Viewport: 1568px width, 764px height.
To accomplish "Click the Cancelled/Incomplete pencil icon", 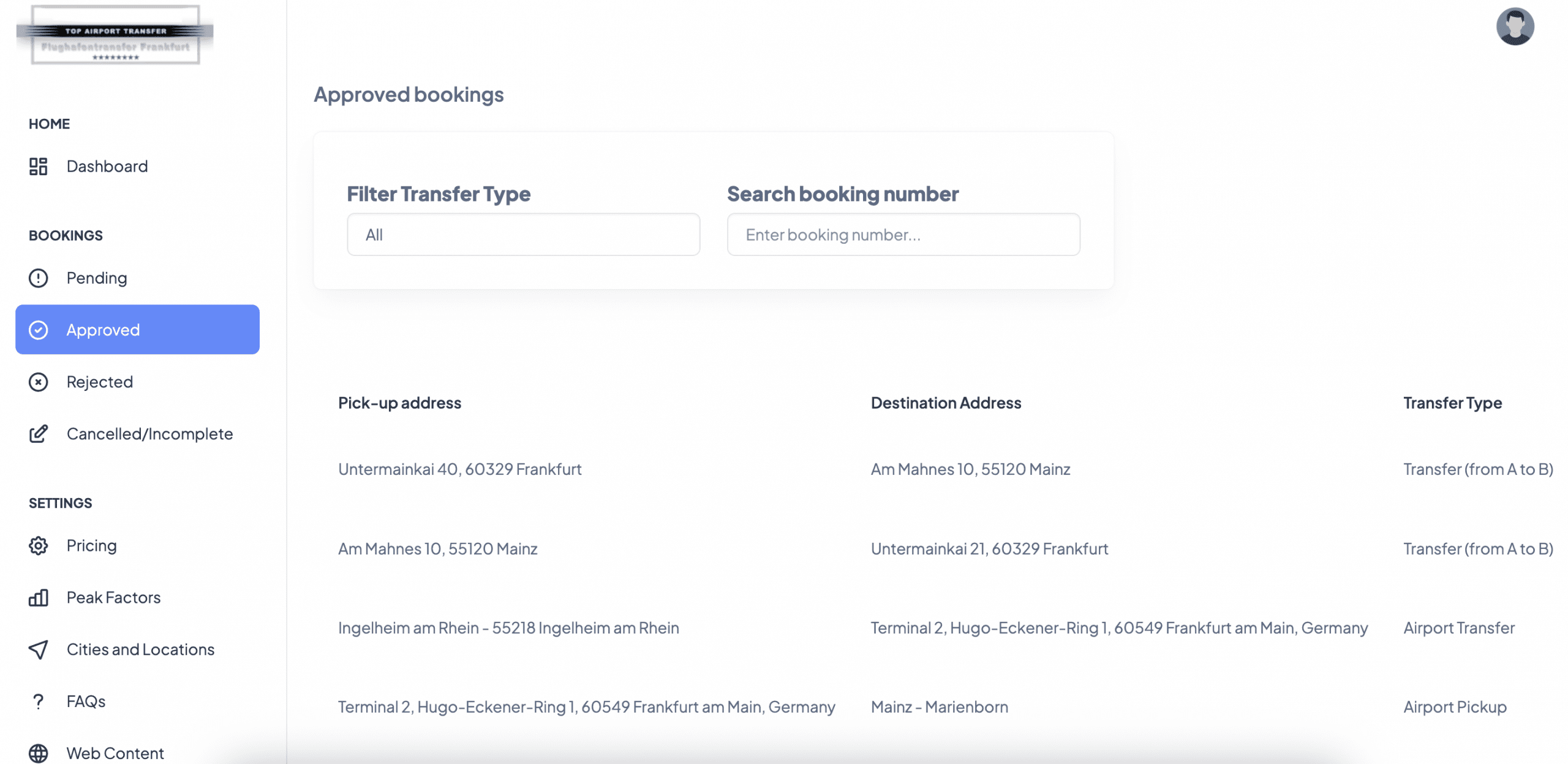I will click(38, 434).
